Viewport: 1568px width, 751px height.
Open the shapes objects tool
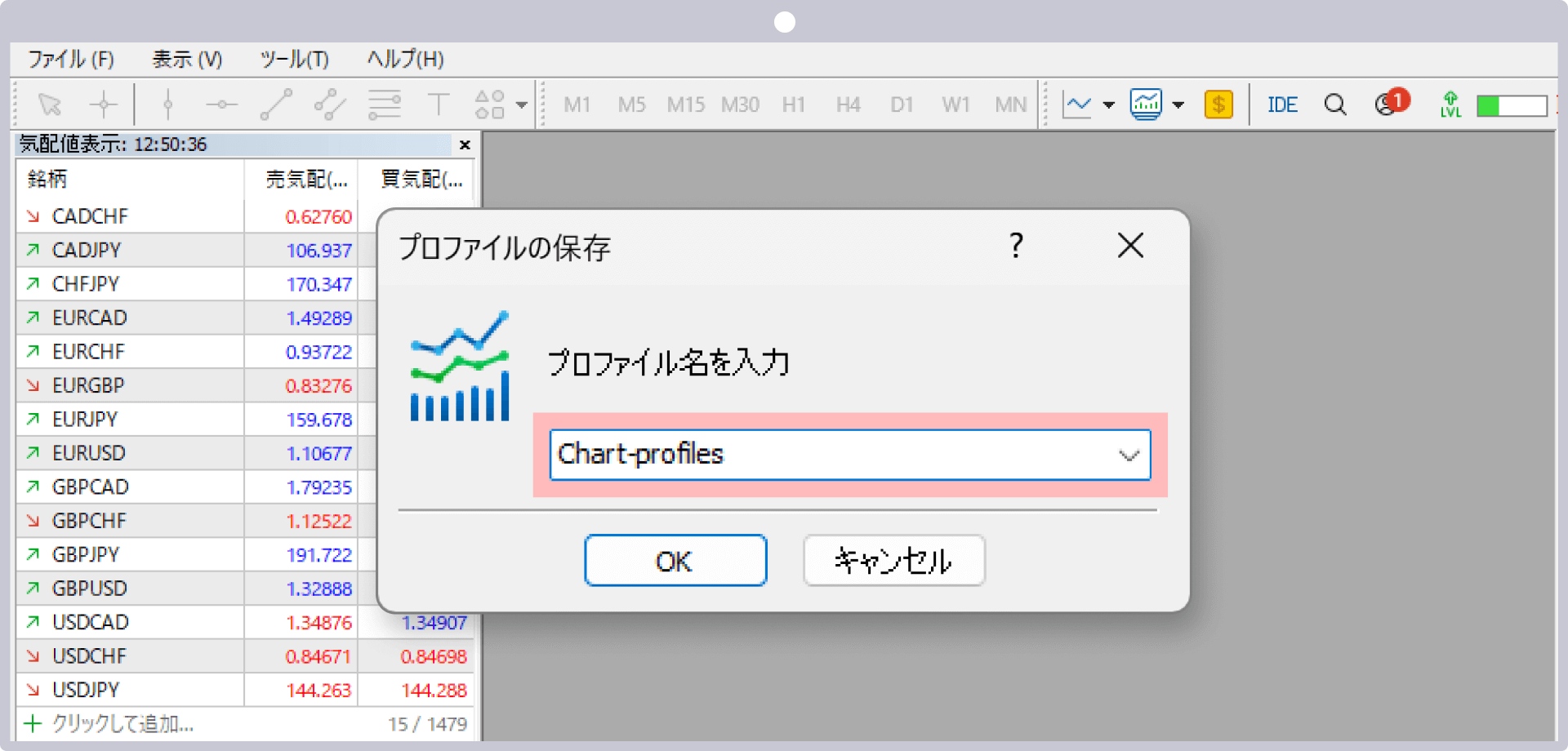point(489,104)
